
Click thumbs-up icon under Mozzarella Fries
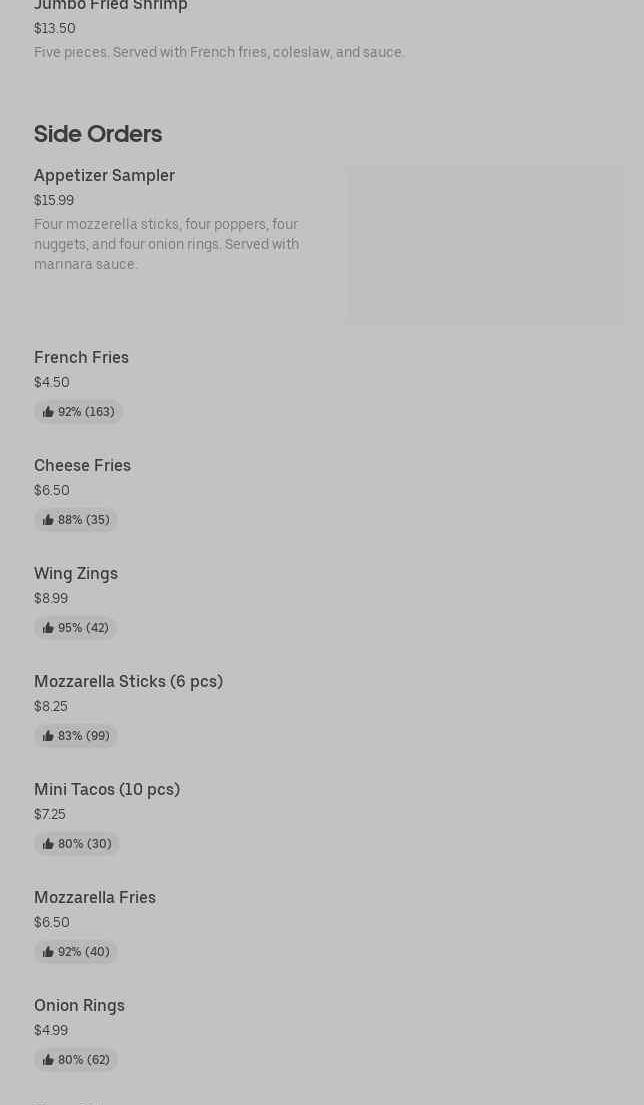[x=48, y=952]
